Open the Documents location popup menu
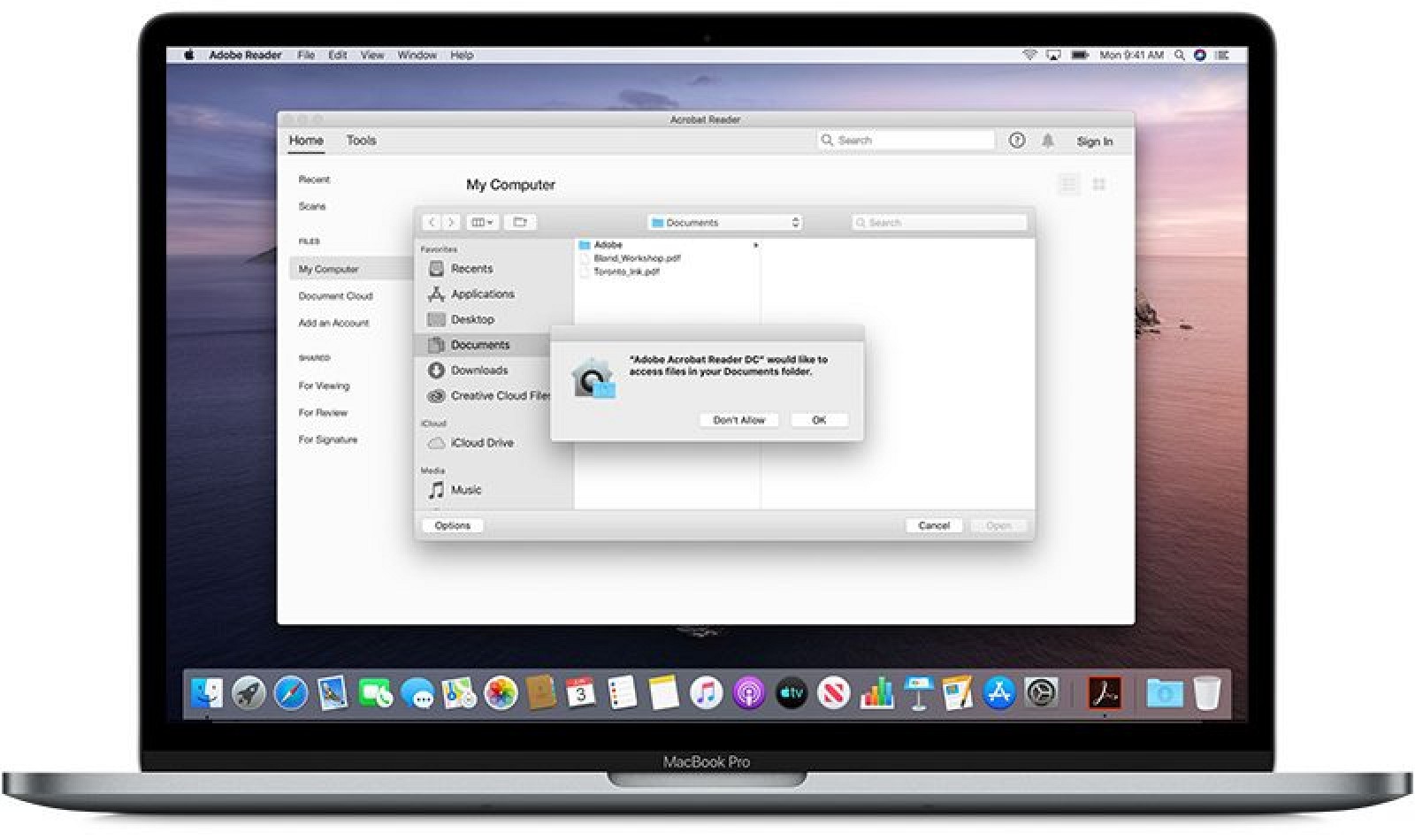1415x840 pixels. (x=725, y=223)
